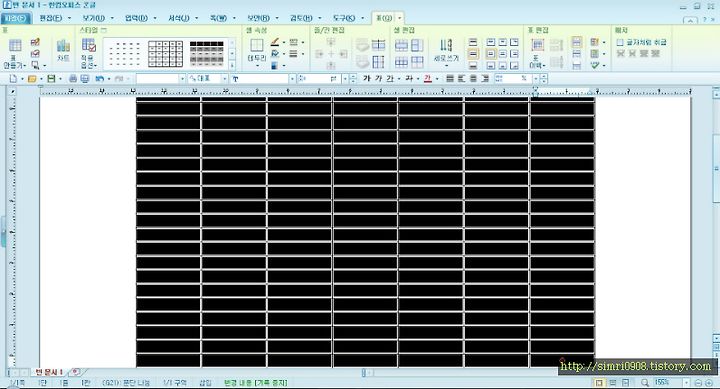Image resolution: width=720 pixels, height=389 pixels.
Task: Click the undo arrow icon
Action: [99, 79]
